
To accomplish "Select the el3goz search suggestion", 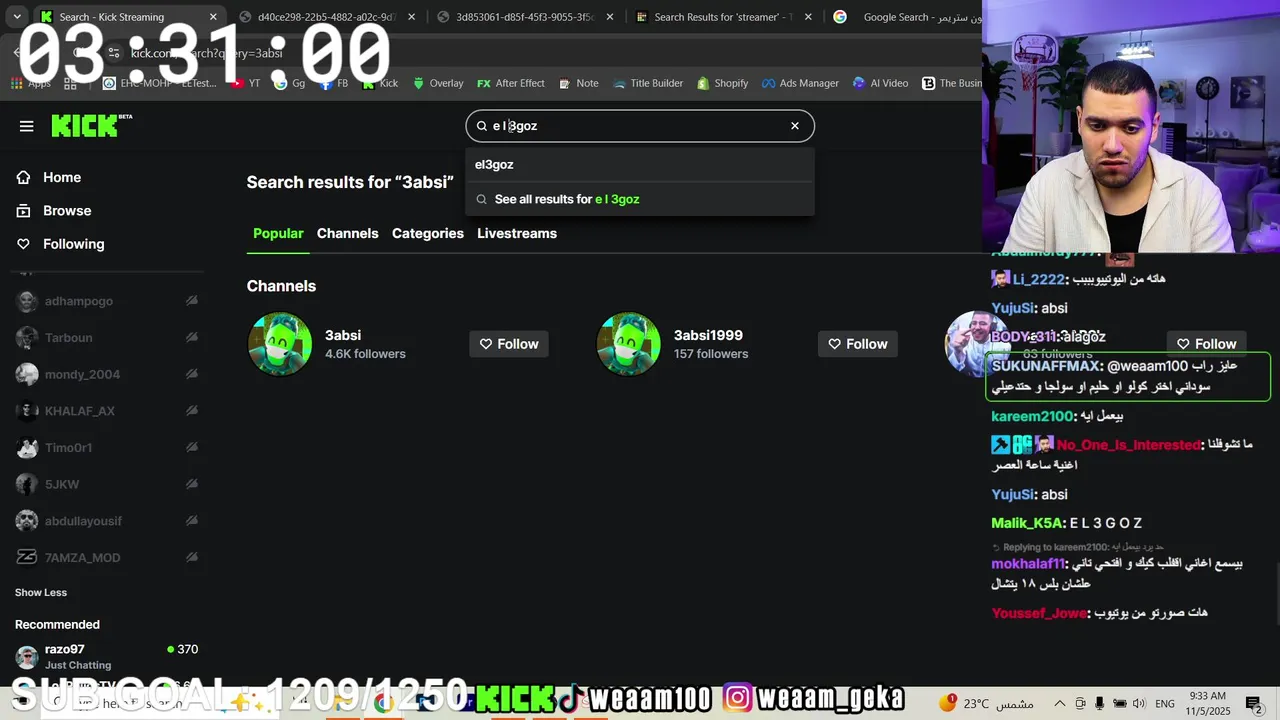I will [640, 165].
